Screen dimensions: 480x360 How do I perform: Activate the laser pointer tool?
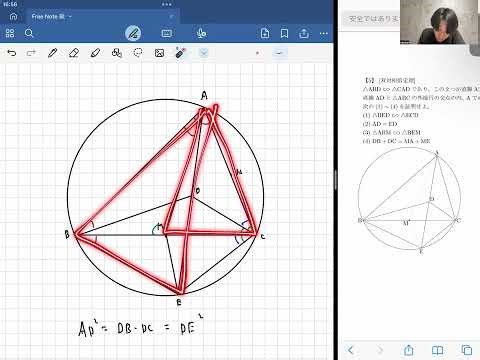click(x=180, y=53)
